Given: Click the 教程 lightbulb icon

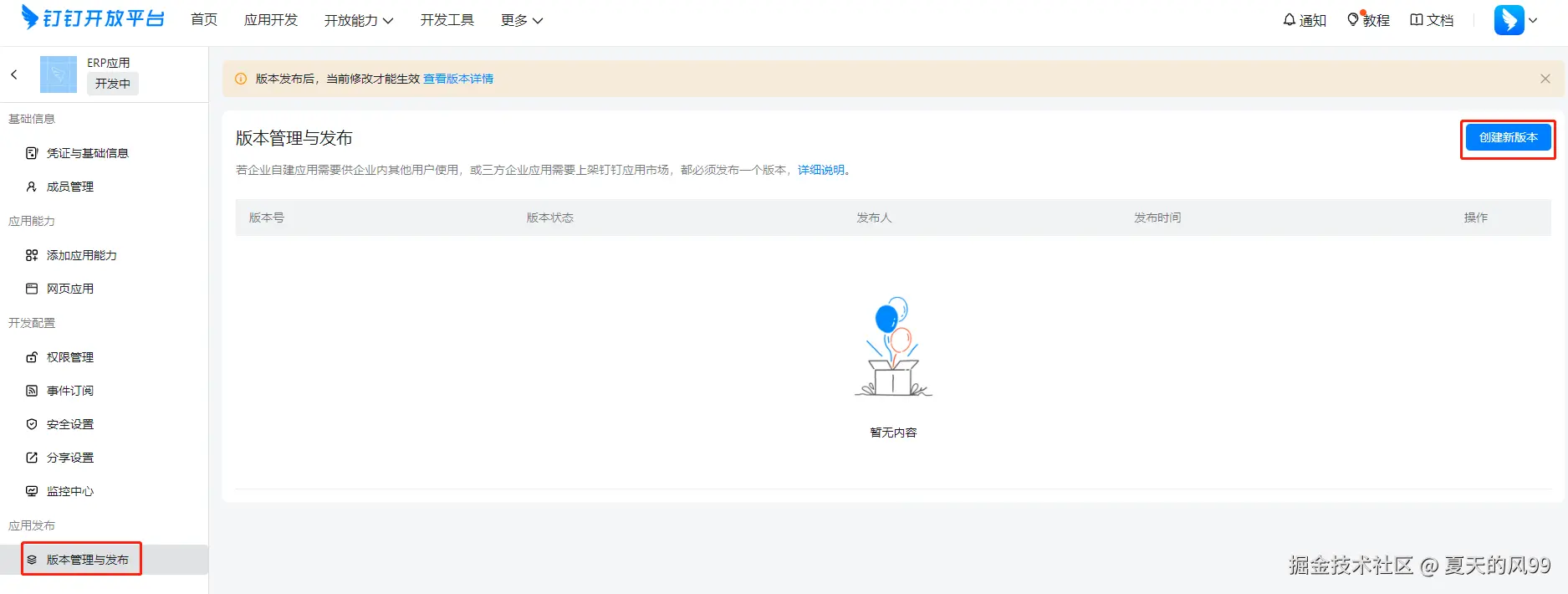Looking at the screenshot, I should (1353, 19).
